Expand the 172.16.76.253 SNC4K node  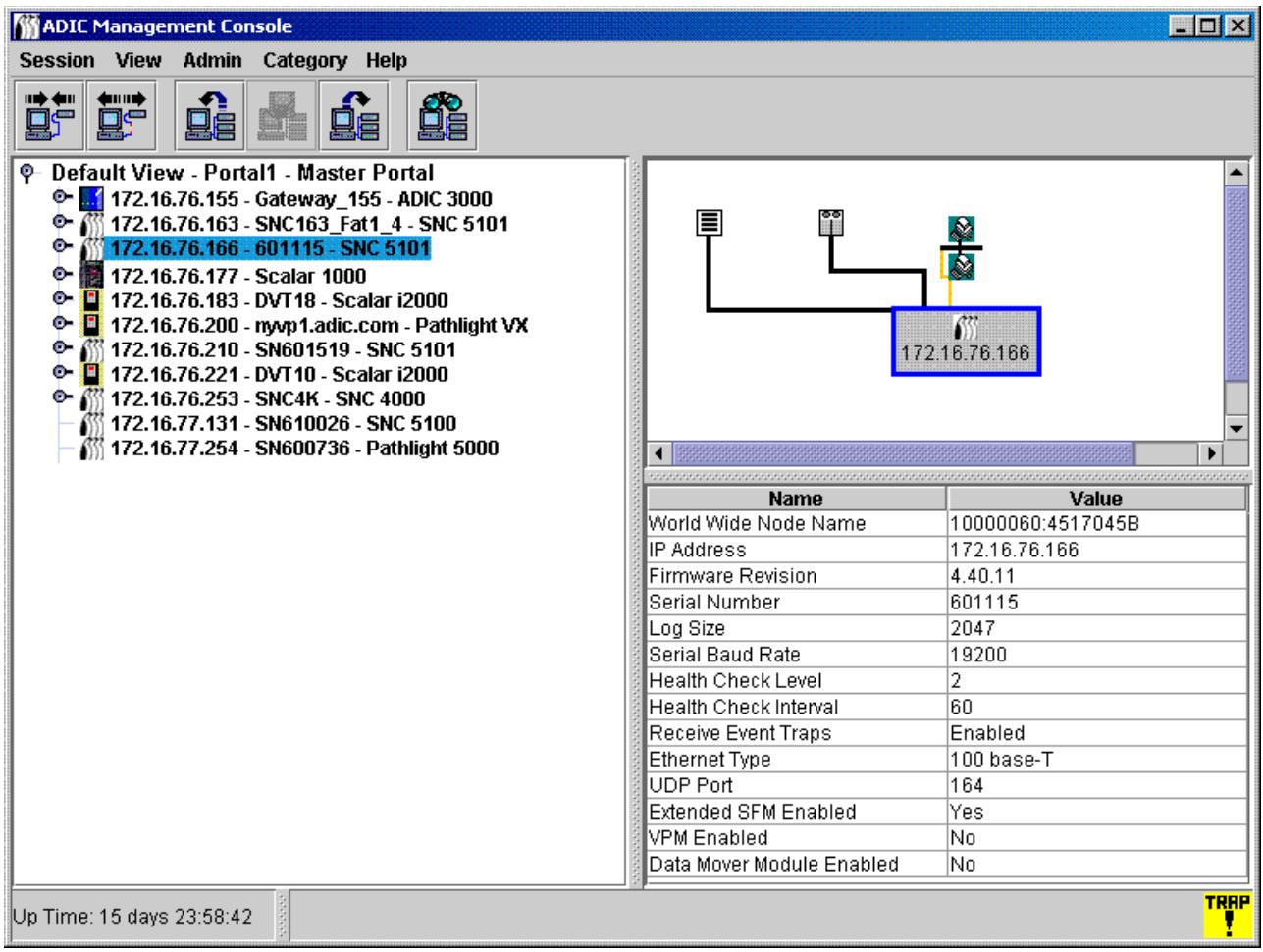click(64, 398)
